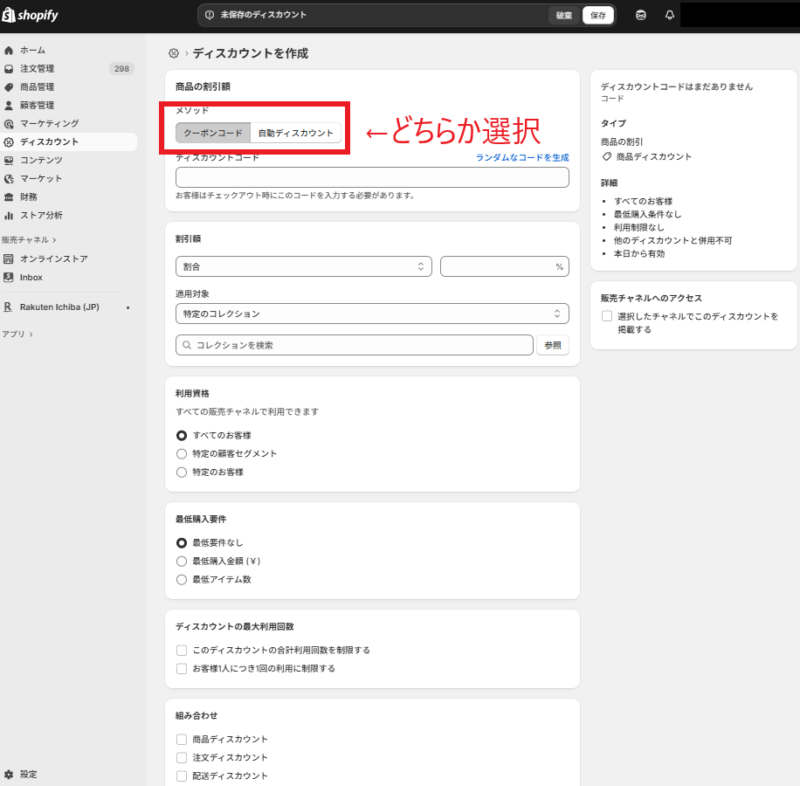Select the 特定の顧客セグメント radio option

click(181, 454)
